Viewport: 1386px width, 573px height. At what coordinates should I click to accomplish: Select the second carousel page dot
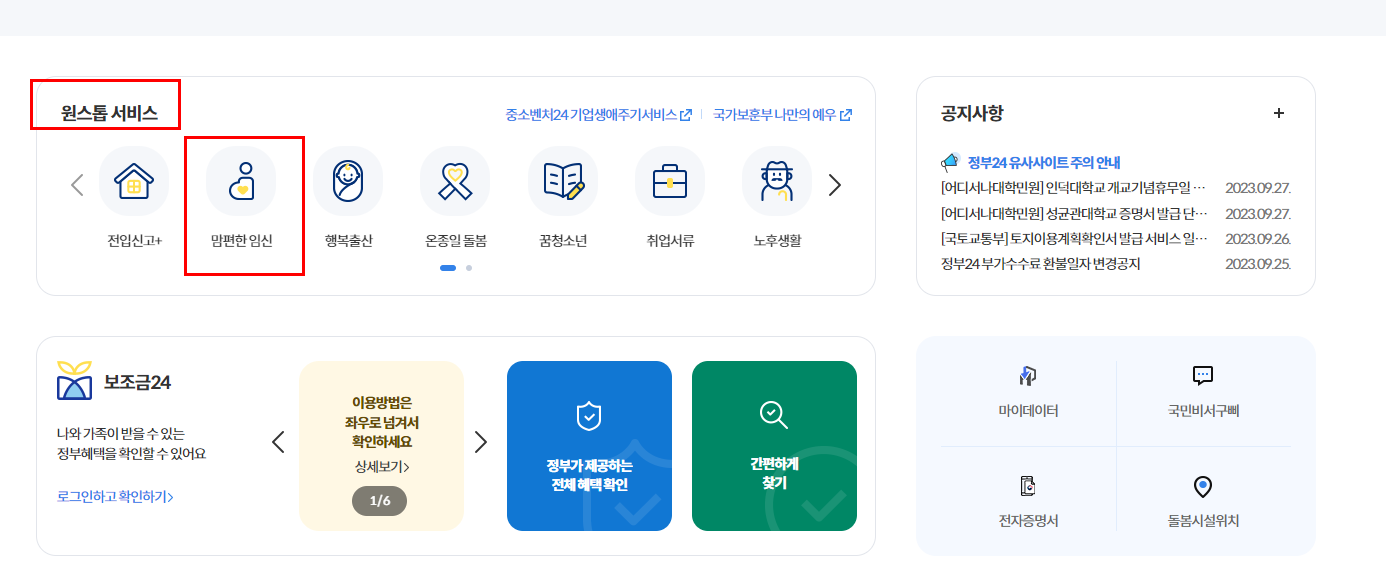[x=469, y=268]
